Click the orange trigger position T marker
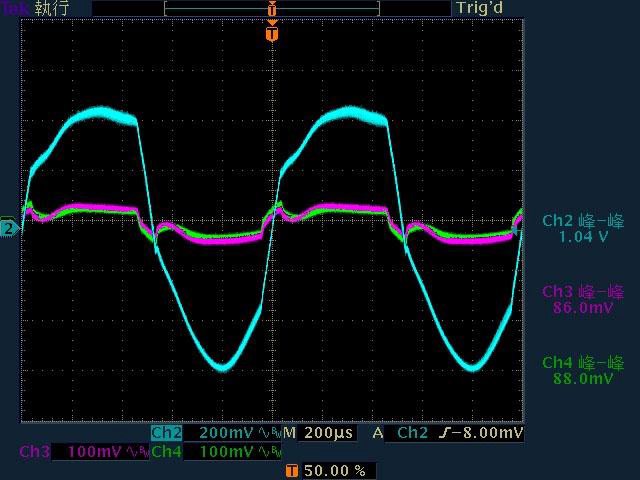The height and width of the screenshot is (480, 640). click(272, 34)
